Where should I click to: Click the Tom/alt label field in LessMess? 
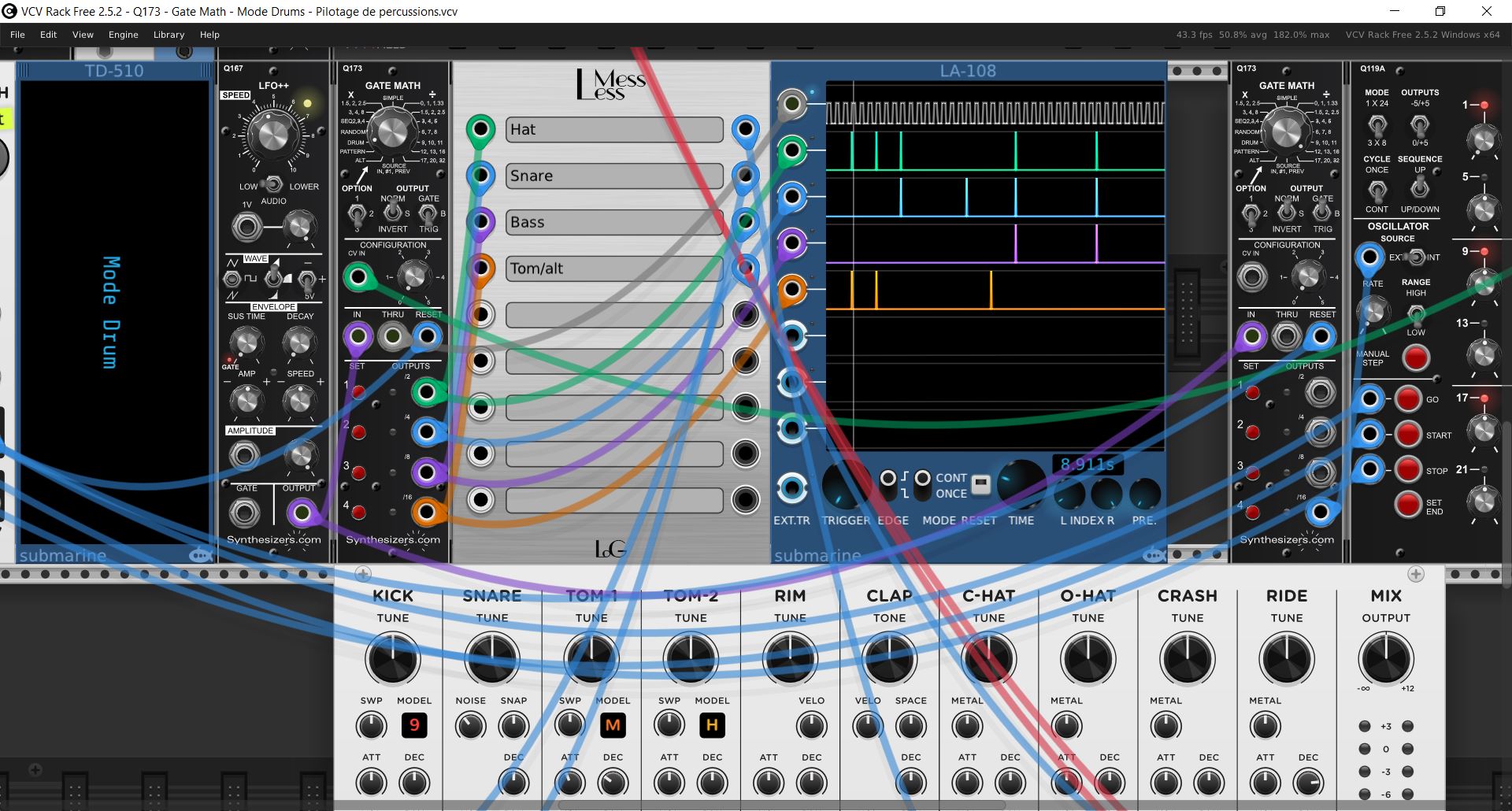(x=614, y=268)
